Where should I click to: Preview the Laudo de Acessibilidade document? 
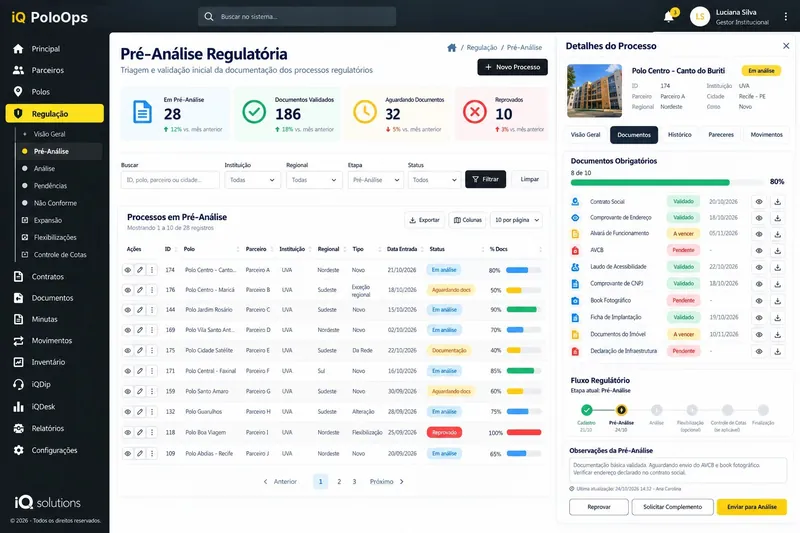[x=759, y=267]
